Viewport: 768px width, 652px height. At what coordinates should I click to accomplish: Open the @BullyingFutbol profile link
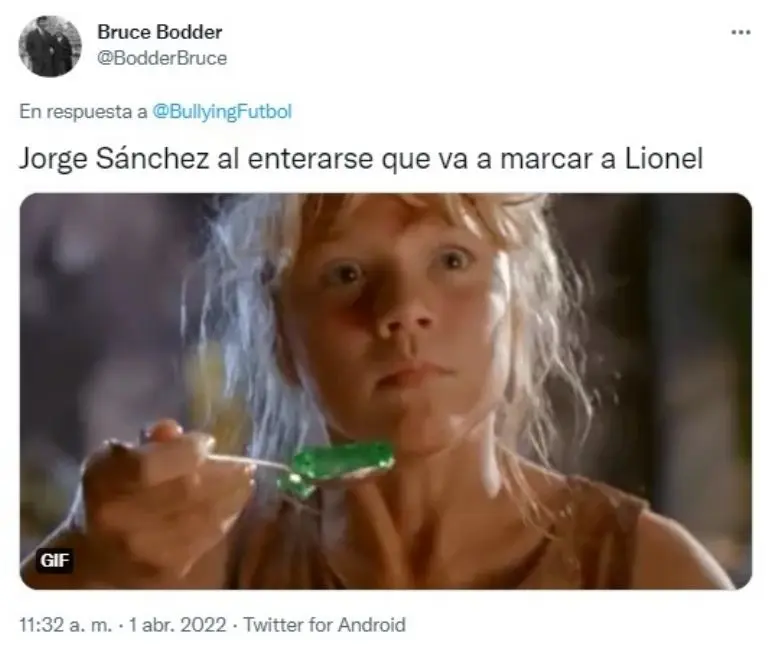222,112
